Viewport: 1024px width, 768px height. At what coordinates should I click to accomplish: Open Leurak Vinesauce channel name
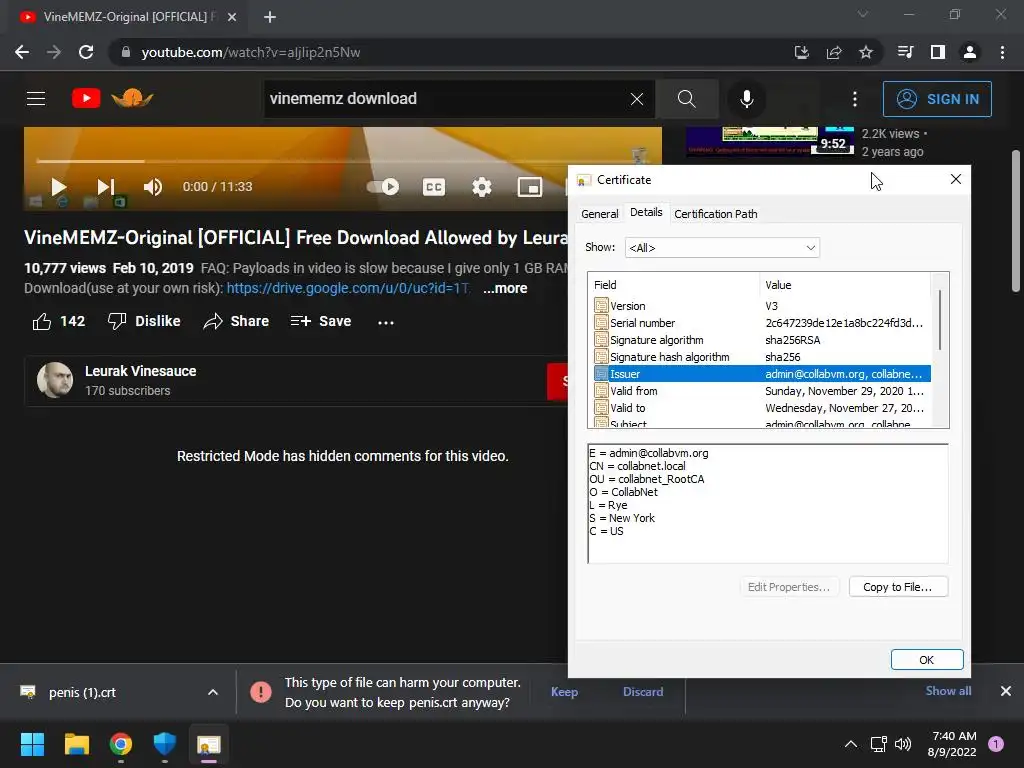[x=140, y=371]
